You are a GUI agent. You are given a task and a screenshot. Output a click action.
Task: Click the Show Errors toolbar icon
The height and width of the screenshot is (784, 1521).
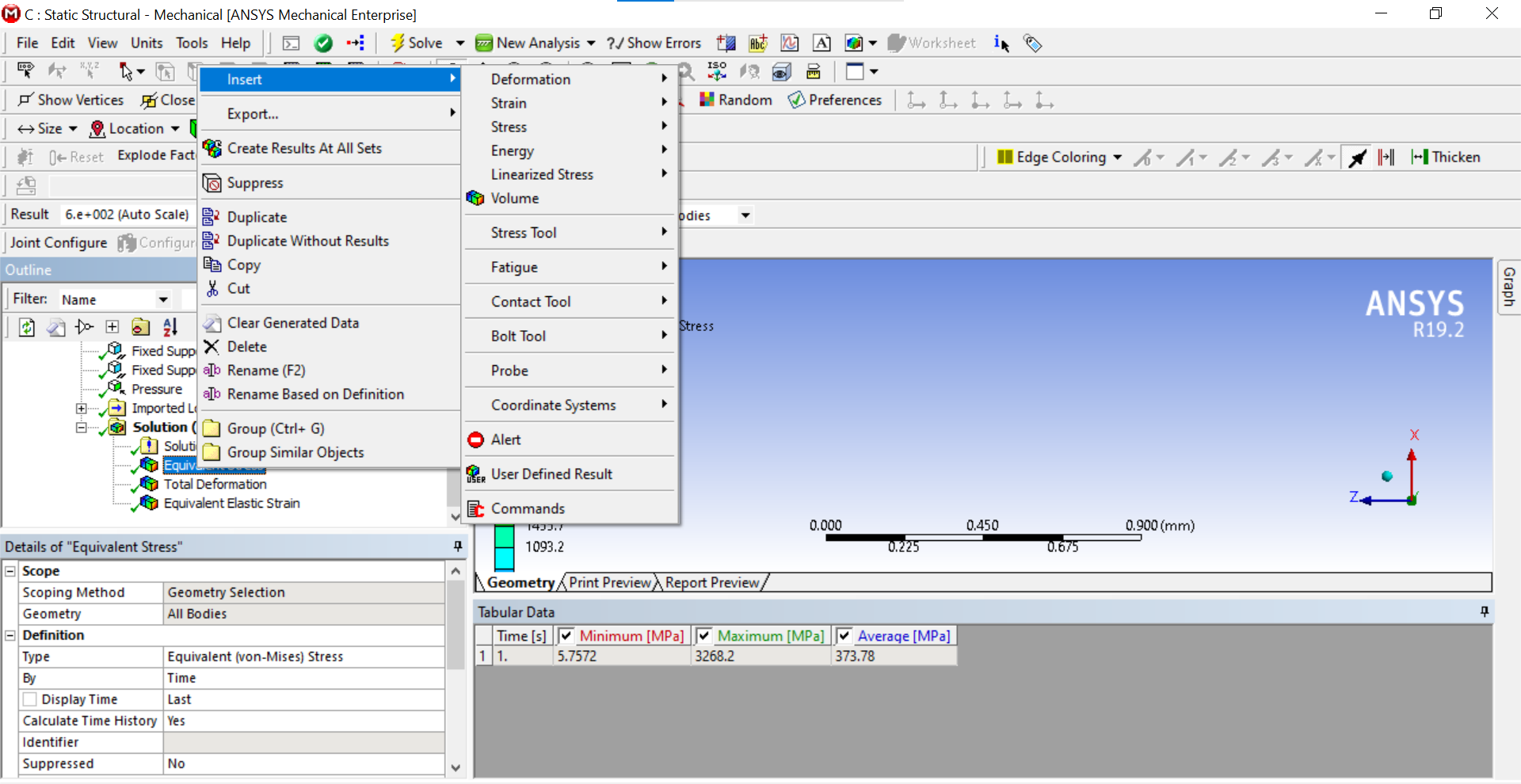(615, 43)
